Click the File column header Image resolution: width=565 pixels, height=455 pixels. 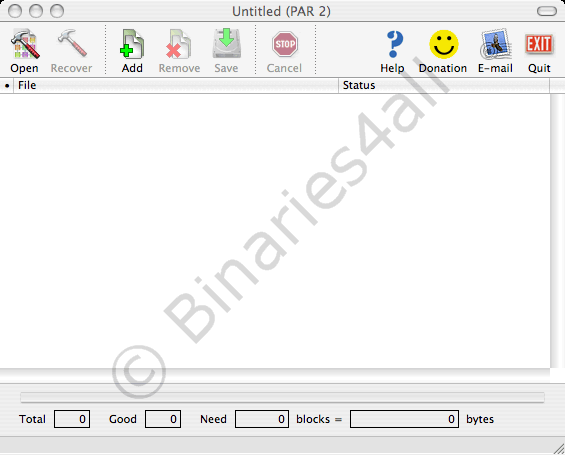point(176,85)
